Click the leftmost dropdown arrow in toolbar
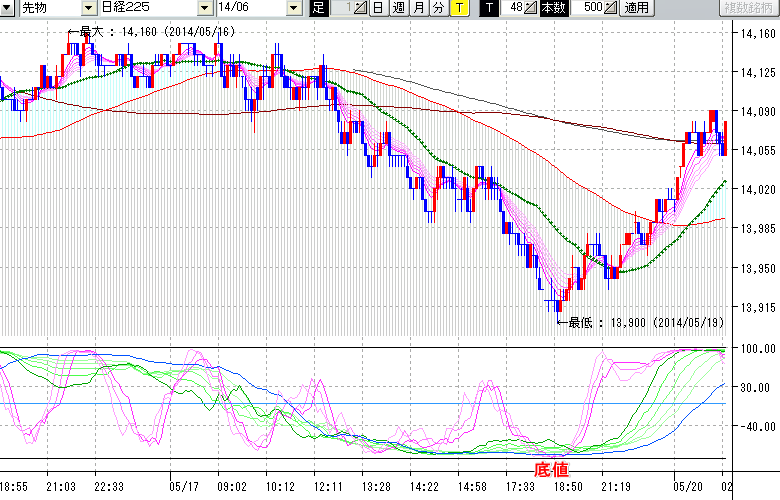 [x=8, y=8]
